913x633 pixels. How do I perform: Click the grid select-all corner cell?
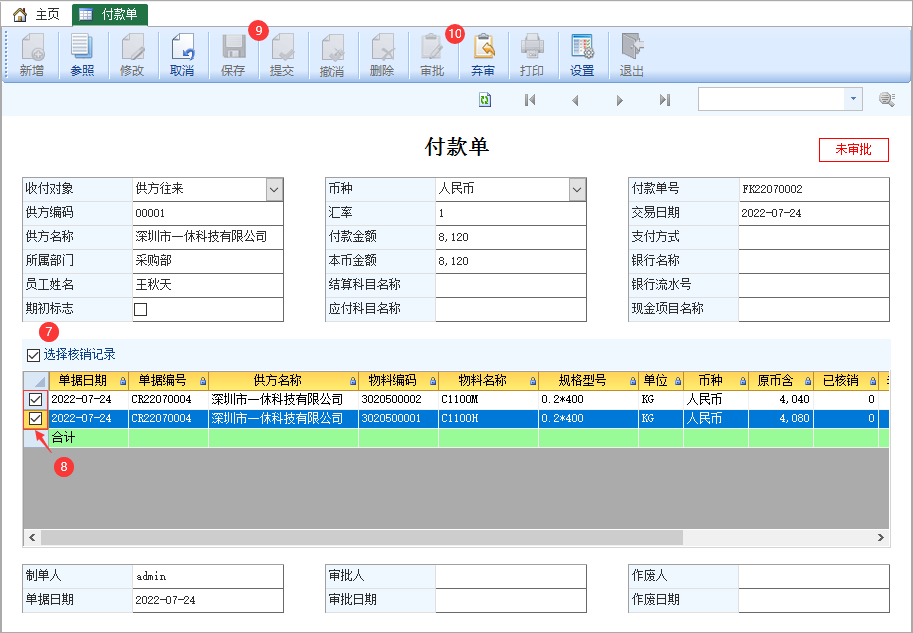click(36, 381)
